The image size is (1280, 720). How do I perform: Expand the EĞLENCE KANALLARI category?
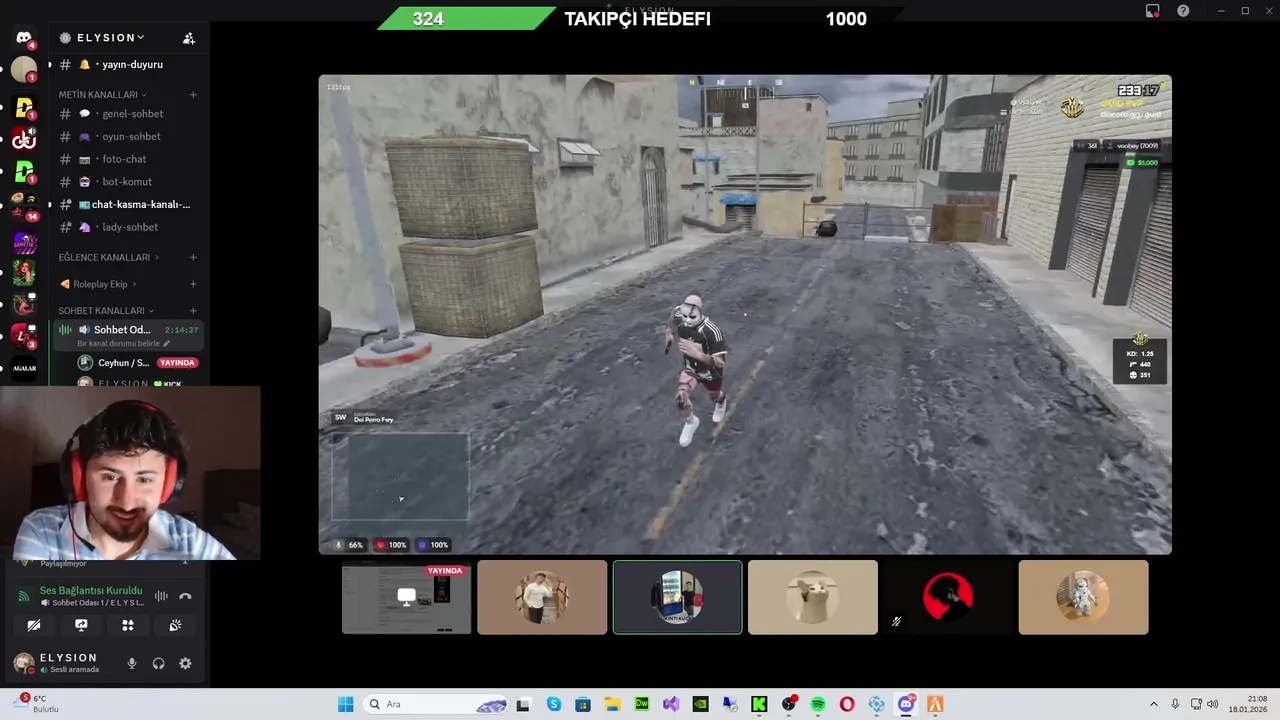click(108, 257)
